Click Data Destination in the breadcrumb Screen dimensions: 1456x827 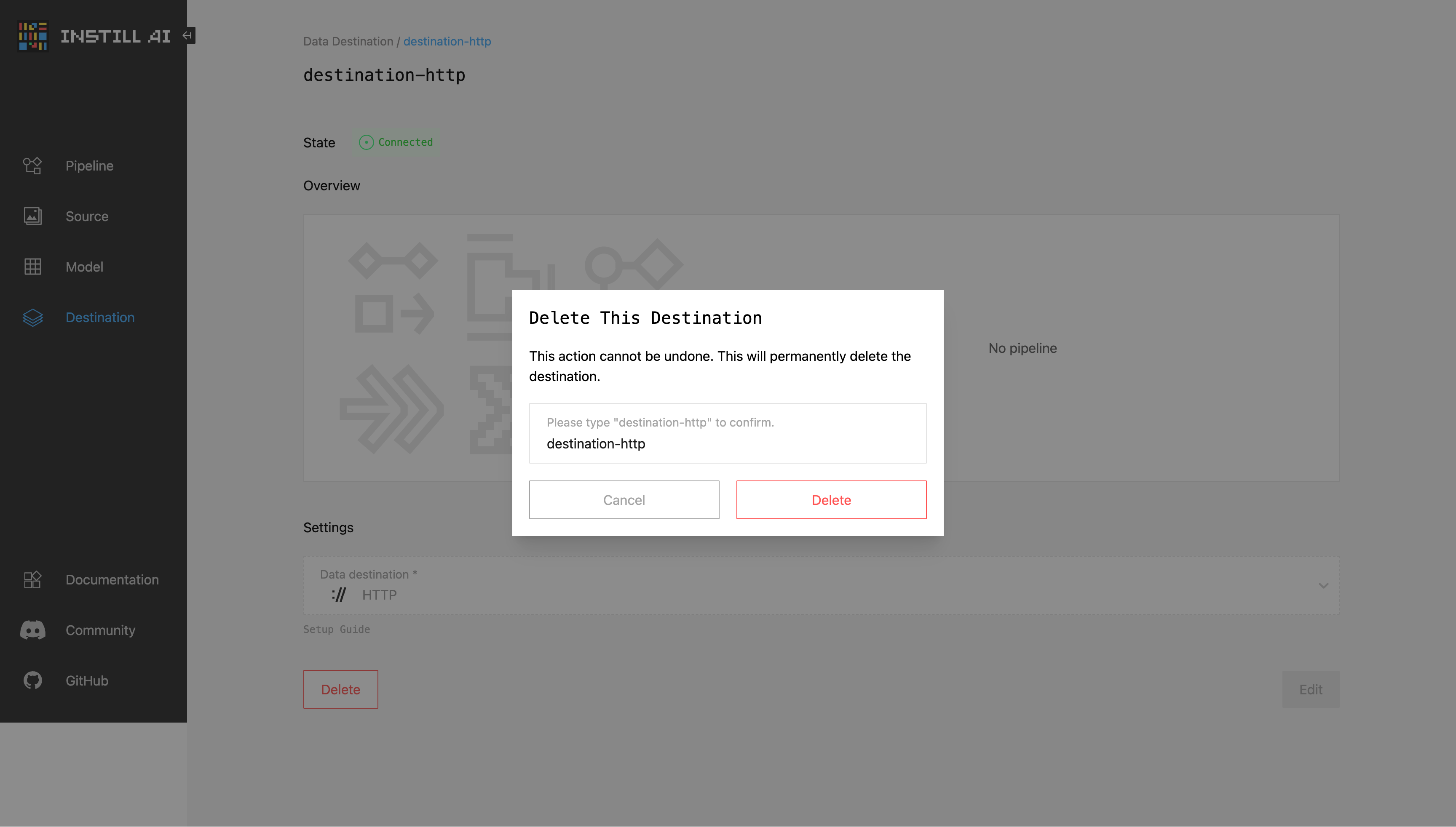(x=348, y=41)
